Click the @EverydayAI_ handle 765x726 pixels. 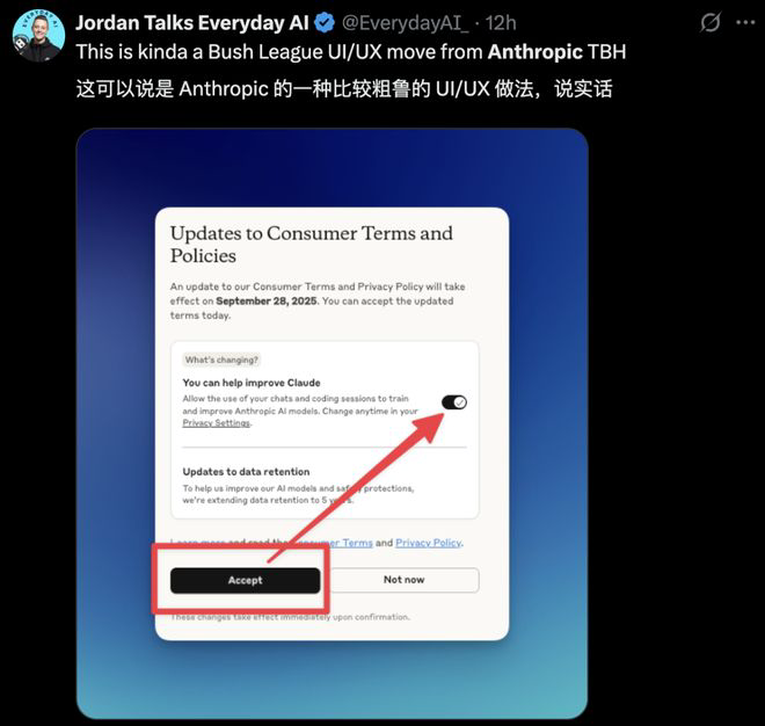(405, 23)
